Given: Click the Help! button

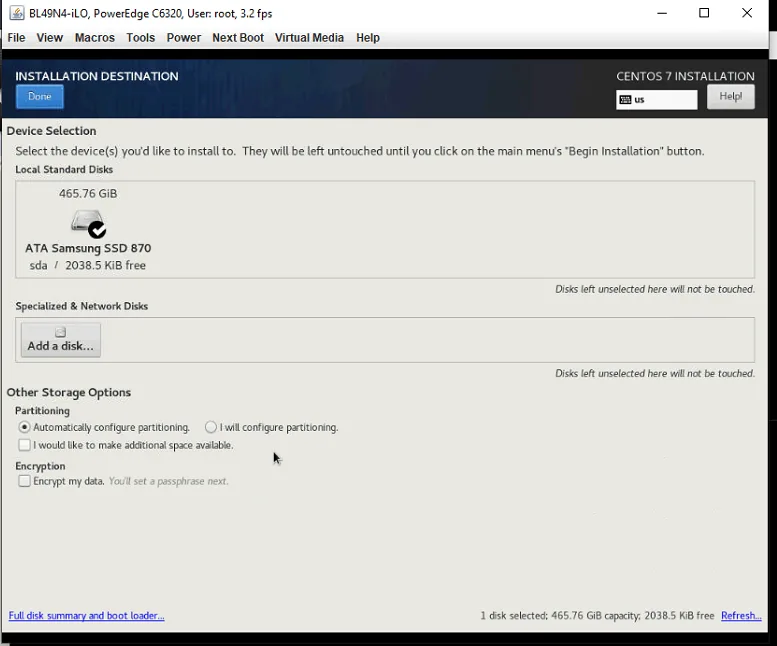Looking at the screenshot, I should point(730,97).
